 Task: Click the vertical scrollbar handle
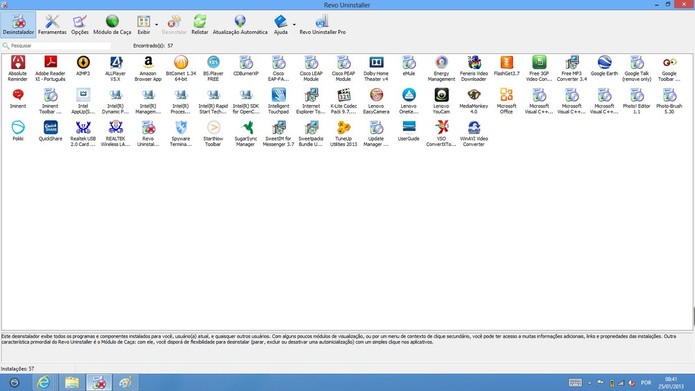pyautogui.click(x=693, y=317)
